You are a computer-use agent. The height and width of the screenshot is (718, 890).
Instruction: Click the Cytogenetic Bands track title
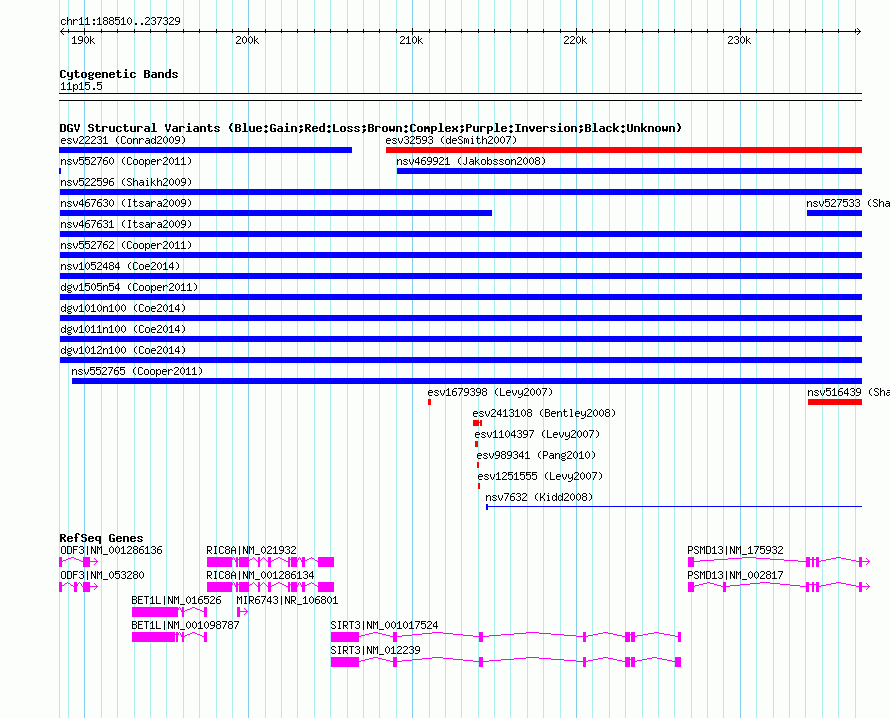[119, 74]
